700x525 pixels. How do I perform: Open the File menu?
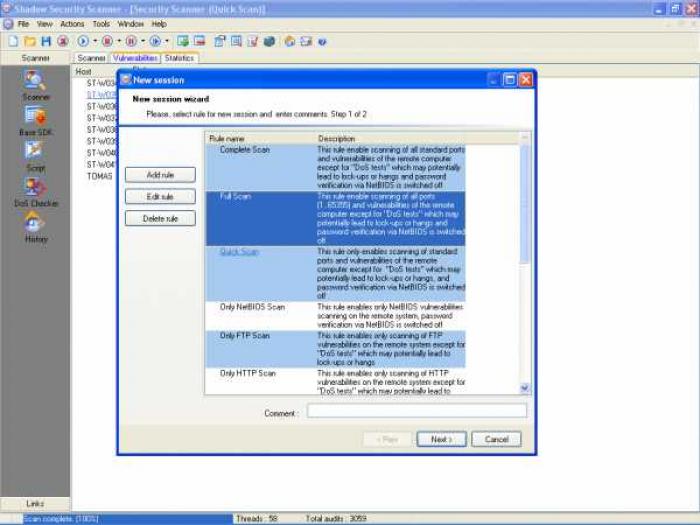click(23, 24)
